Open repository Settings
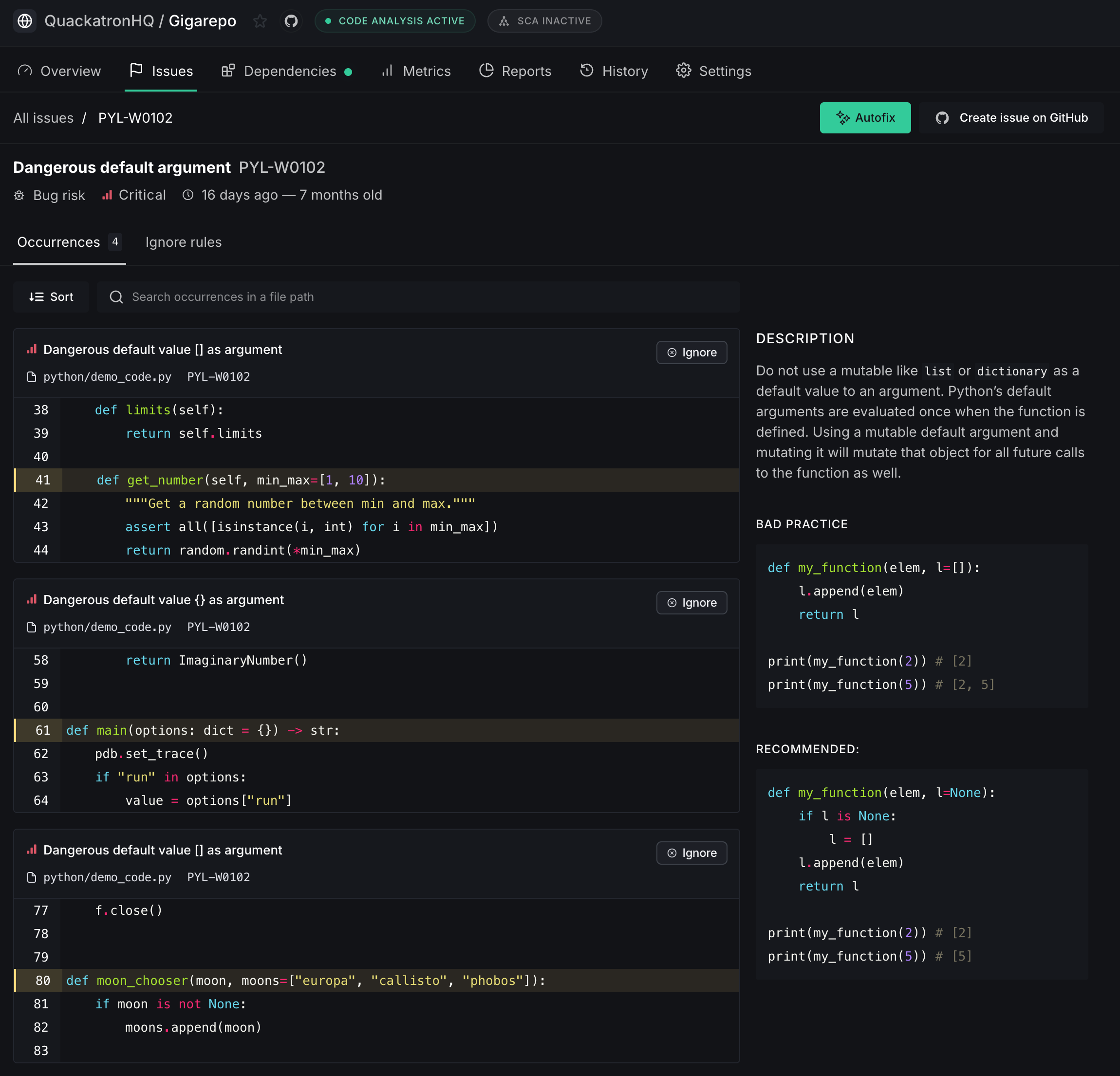 [x=714, y=71]
